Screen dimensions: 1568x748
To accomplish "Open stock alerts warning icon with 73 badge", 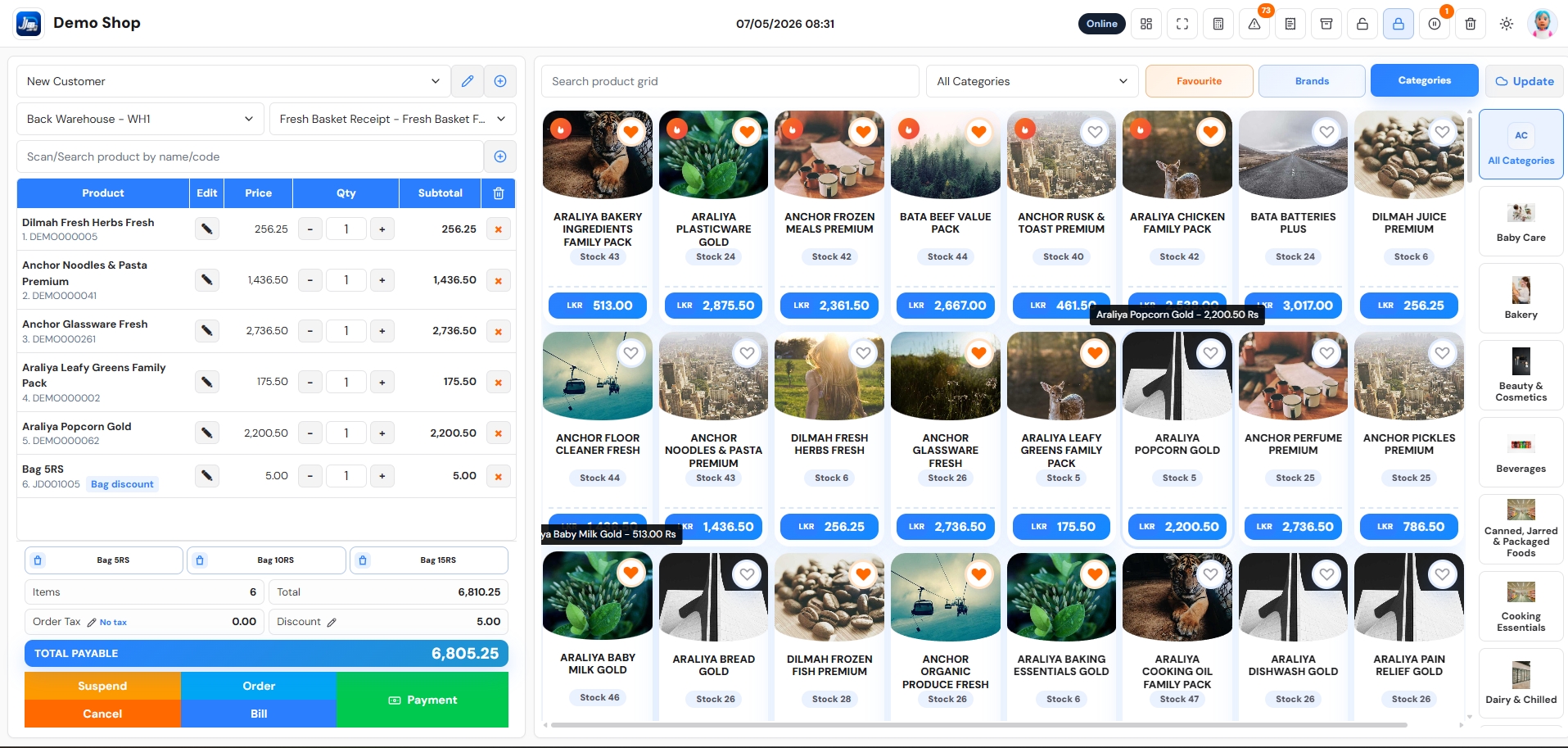I will [x=1254, y=24].
